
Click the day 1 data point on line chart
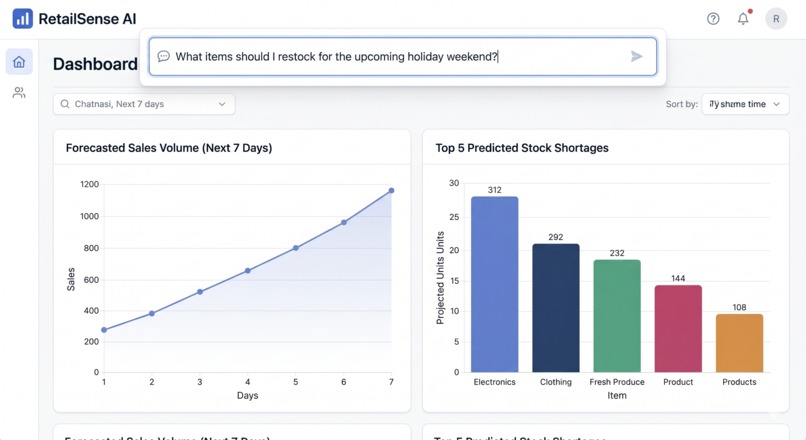point(104,330)
